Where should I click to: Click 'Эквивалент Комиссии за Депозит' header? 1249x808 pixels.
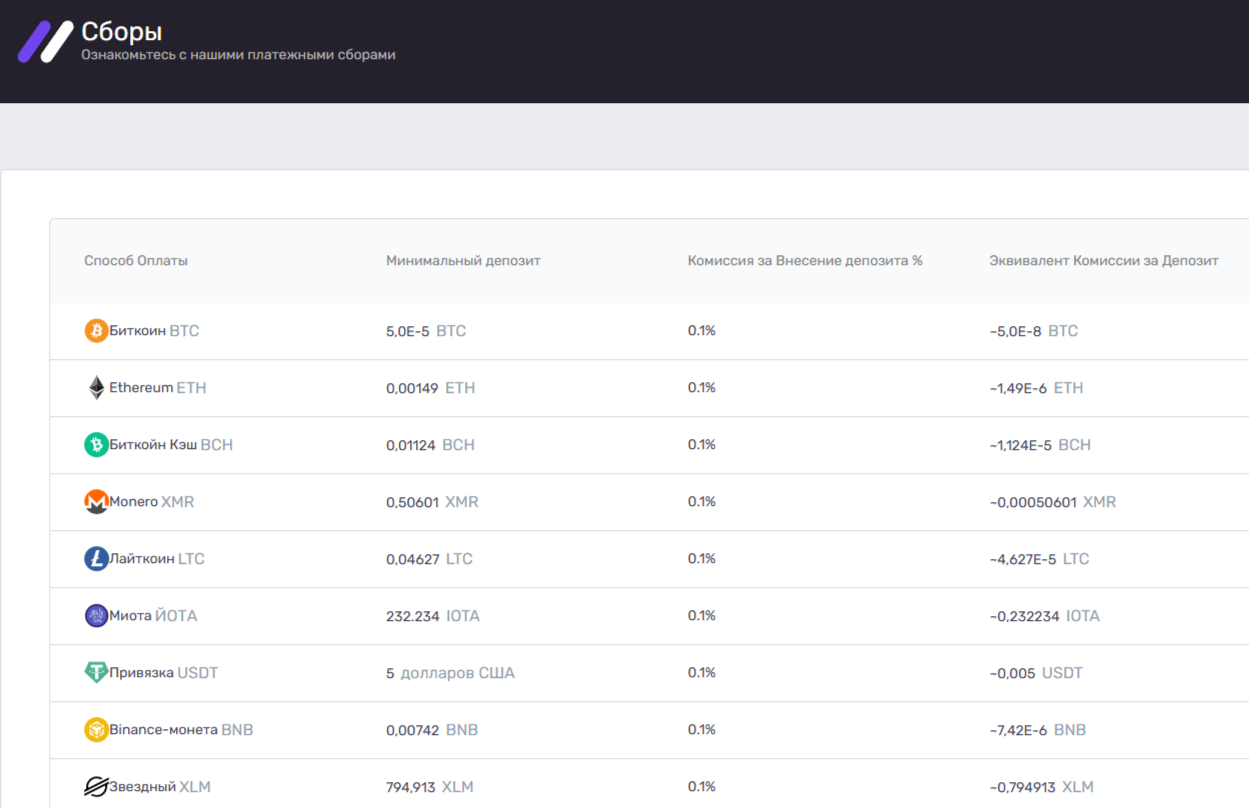[1104, 261]
